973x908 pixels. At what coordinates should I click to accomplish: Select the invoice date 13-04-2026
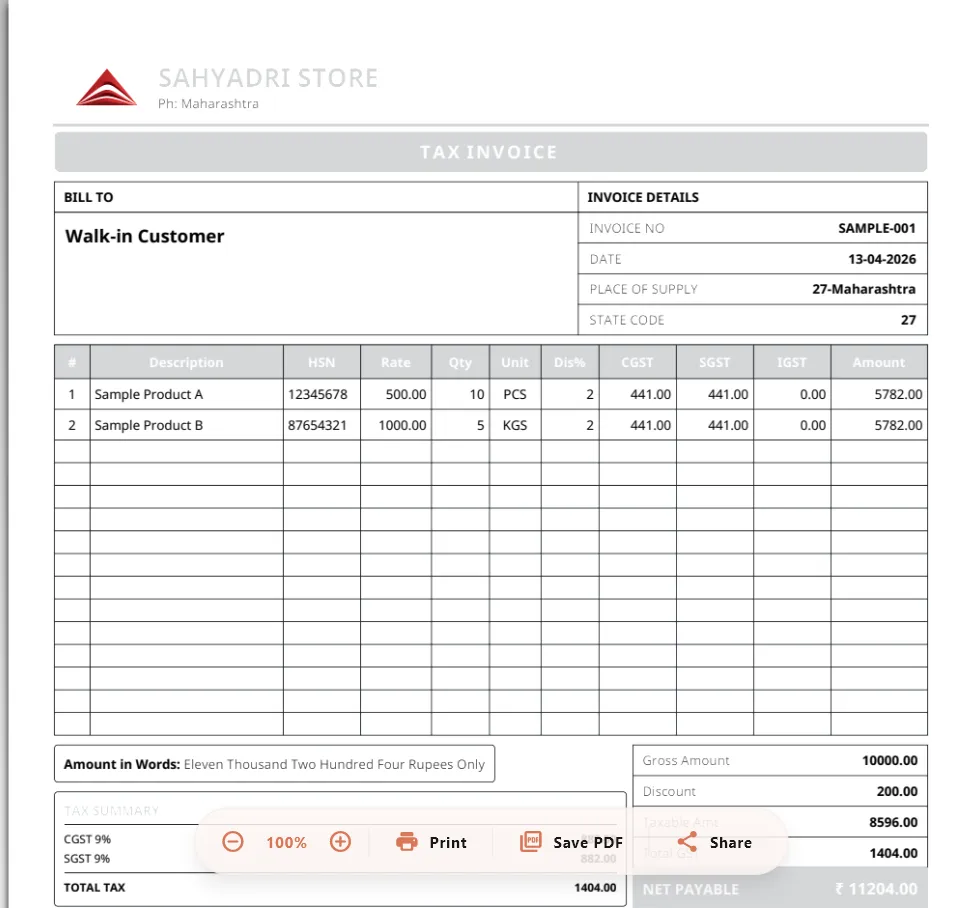(886, 259)
